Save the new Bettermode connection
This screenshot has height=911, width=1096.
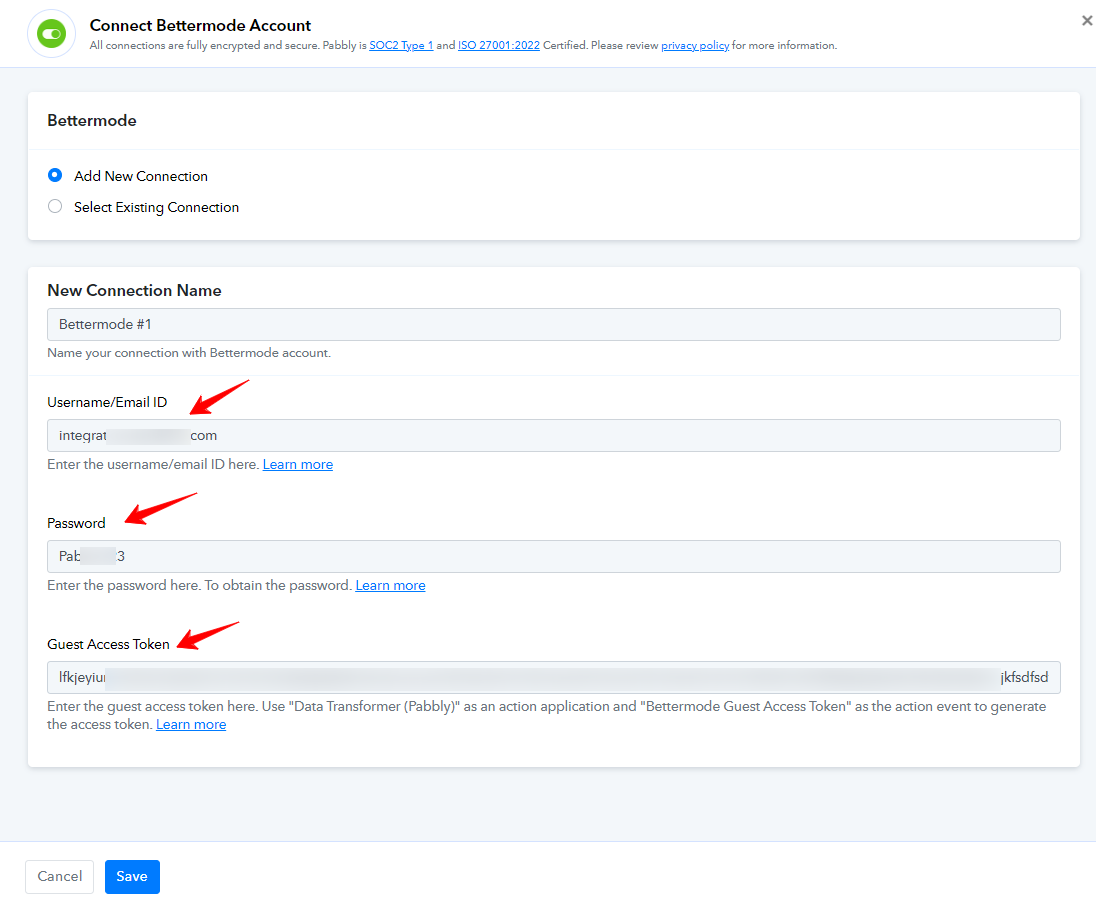click(132, 877)
